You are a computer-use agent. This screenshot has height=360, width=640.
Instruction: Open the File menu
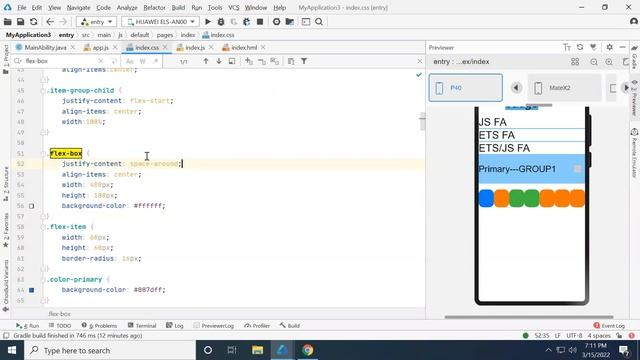point(22,8)
